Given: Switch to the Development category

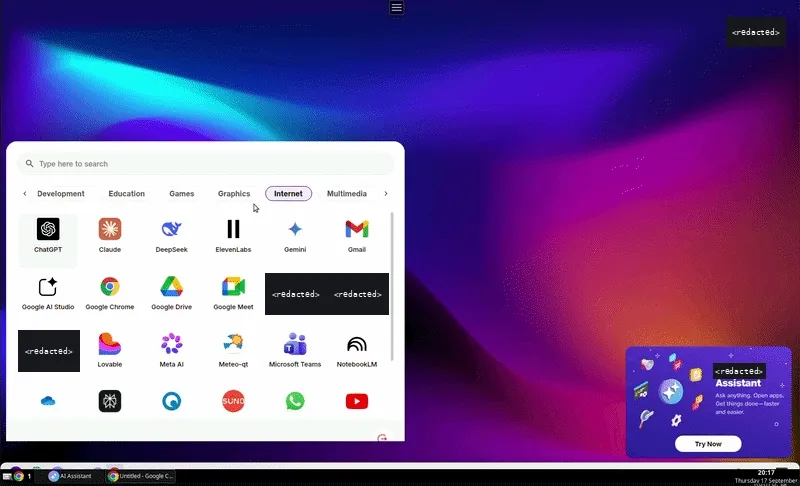Looking at the screenshot, I should [x=61, y=194].
